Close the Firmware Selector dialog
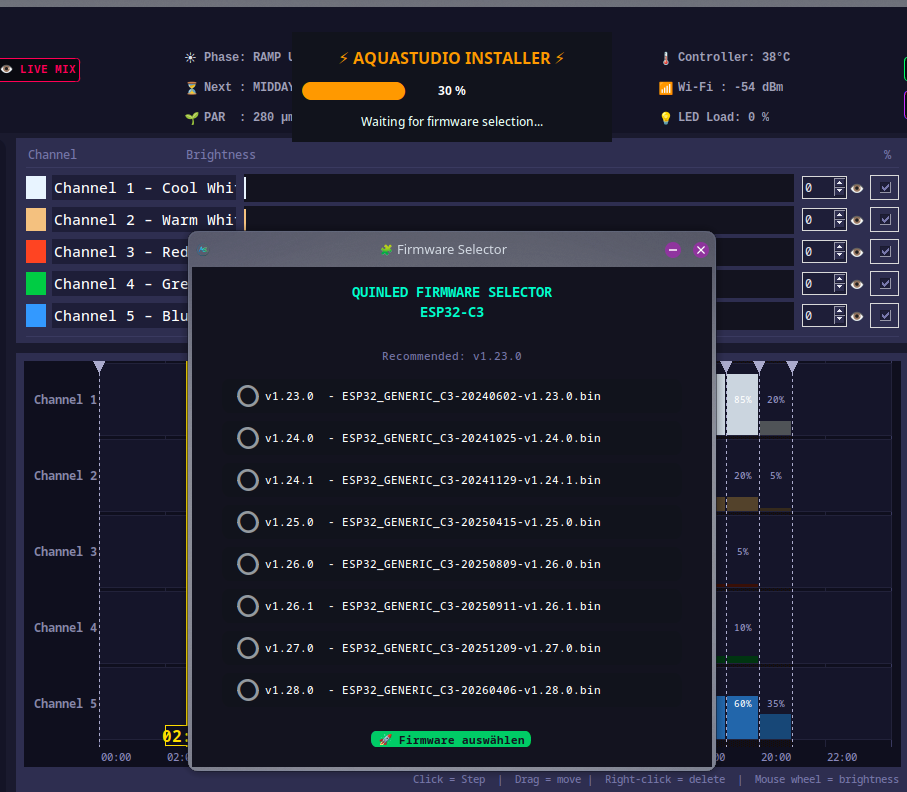The image size is (907, 792). (700, 250)
